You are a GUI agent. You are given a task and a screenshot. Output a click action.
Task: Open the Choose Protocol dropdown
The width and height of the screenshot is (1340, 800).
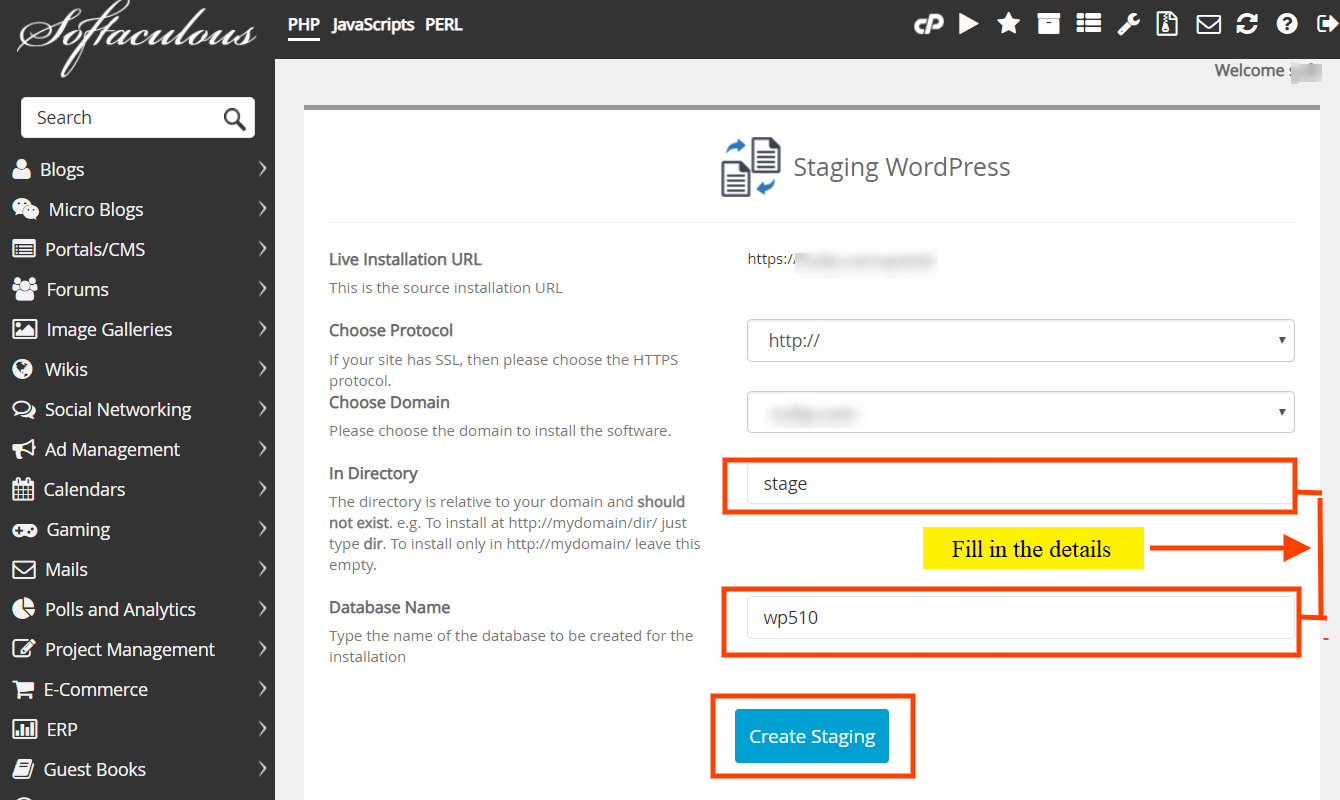coord(1020,340)
